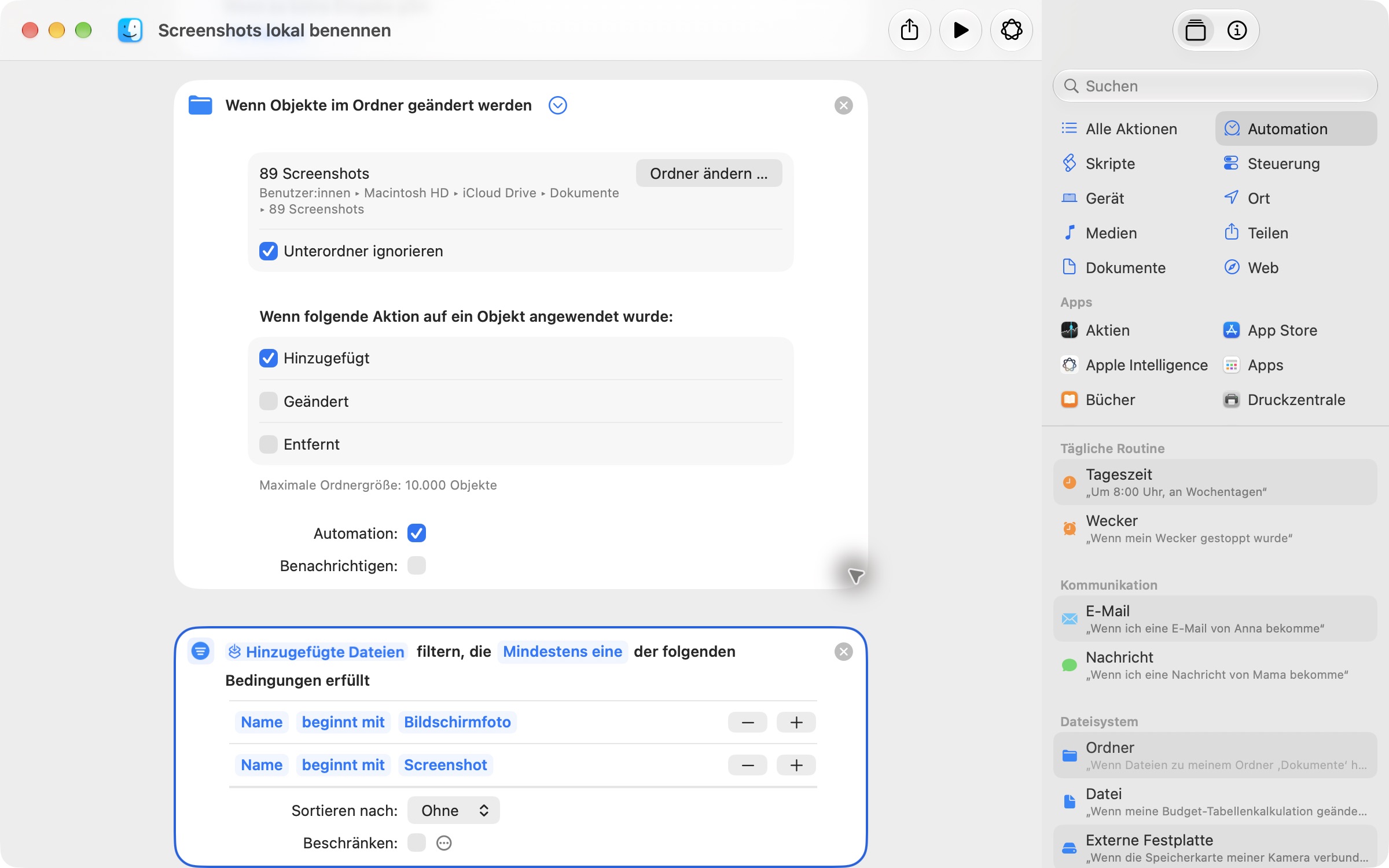1389x868 pixels.
Task: Select Nachricht automation trigger
Action: point(1215,665)
